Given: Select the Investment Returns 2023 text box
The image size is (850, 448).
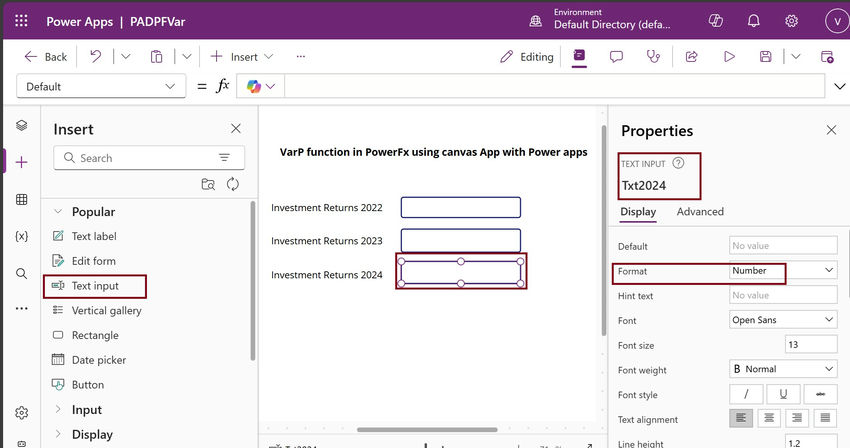Looking at the screenshot, I should pyautogui.click(x=461, y=240).
